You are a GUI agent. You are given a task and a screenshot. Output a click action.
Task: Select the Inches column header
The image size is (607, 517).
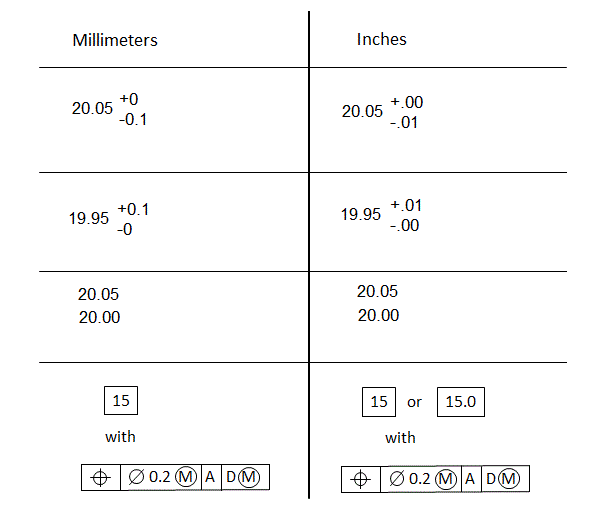point(382,39)
